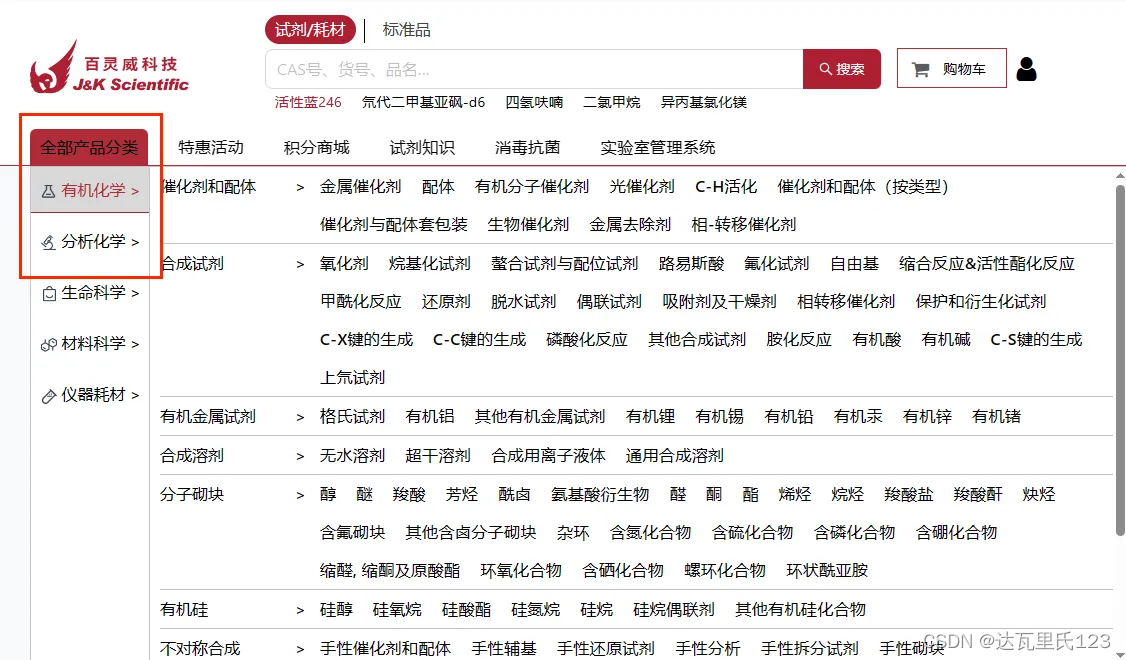Open the 合成用离子液体 link
This screenshot has width=1126, height=660.
(x=549, y=456)
